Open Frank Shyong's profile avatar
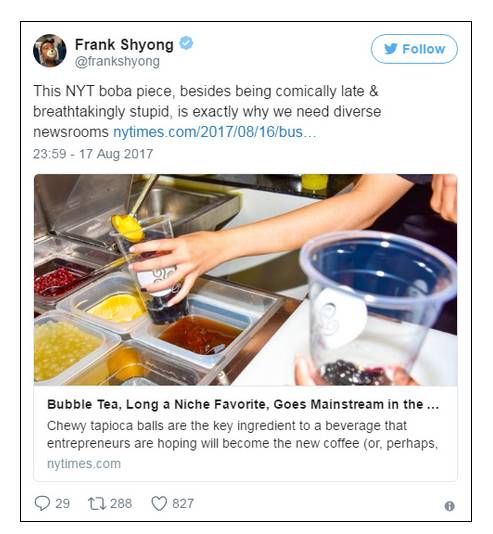Viewport: 493px width, 534px height. (x=50, y=50)
